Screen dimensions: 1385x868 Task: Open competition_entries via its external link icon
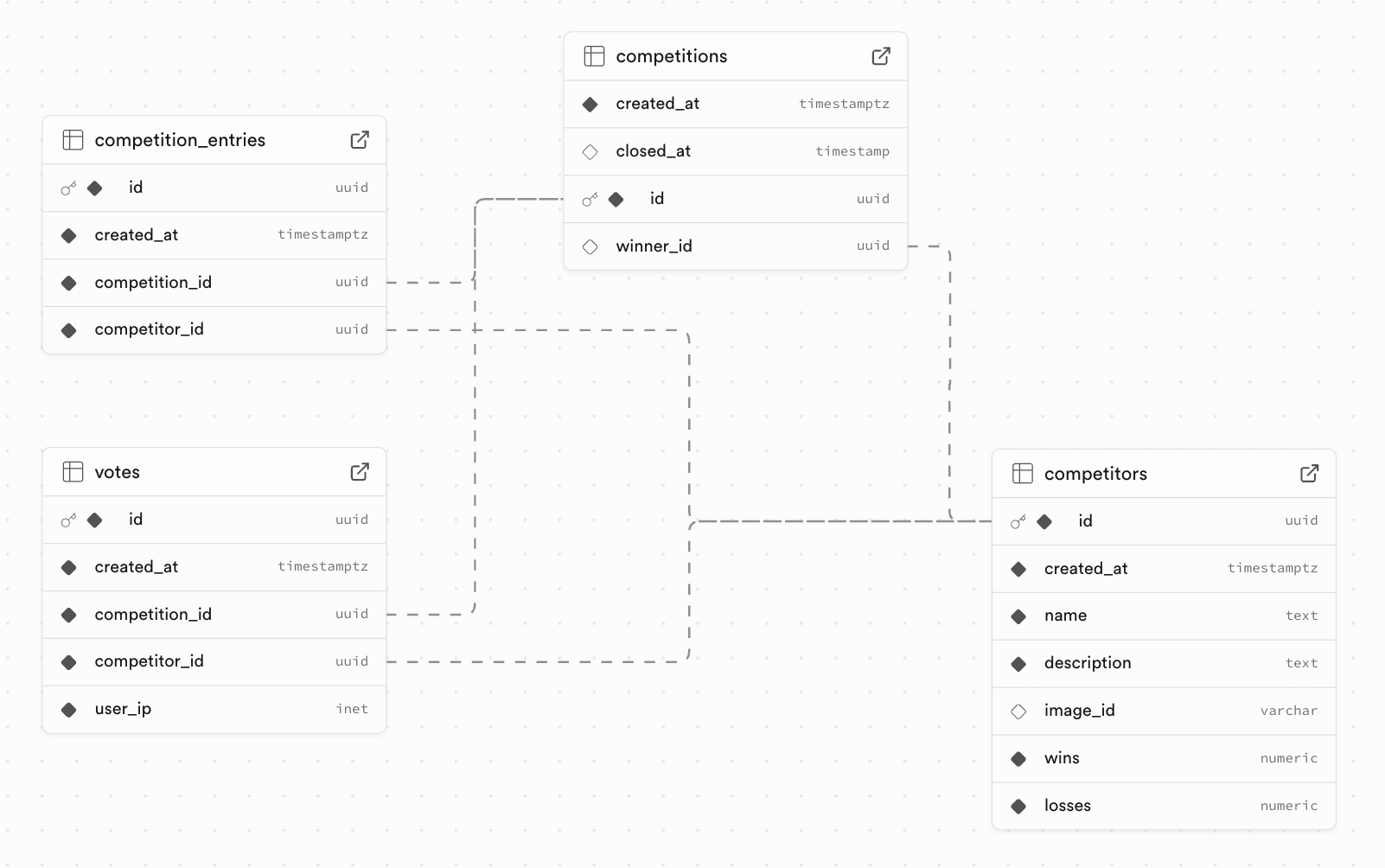[x=359, y=139]
